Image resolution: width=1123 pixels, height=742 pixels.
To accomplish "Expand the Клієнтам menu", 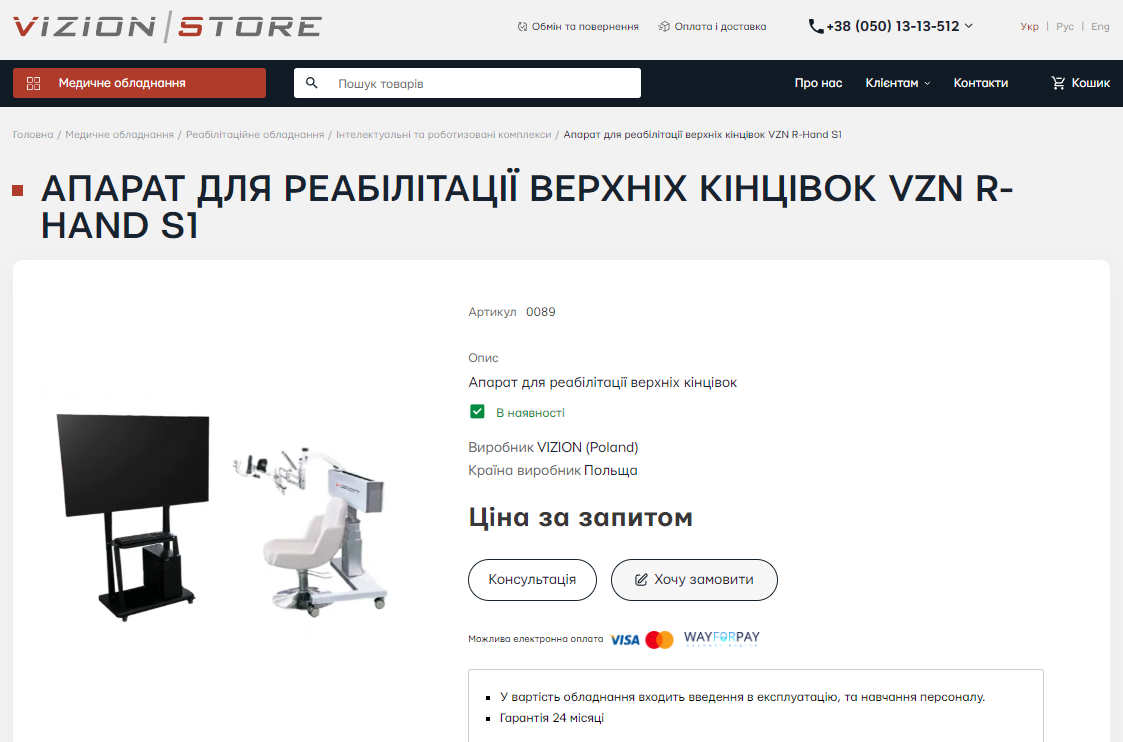I will 897,83.
